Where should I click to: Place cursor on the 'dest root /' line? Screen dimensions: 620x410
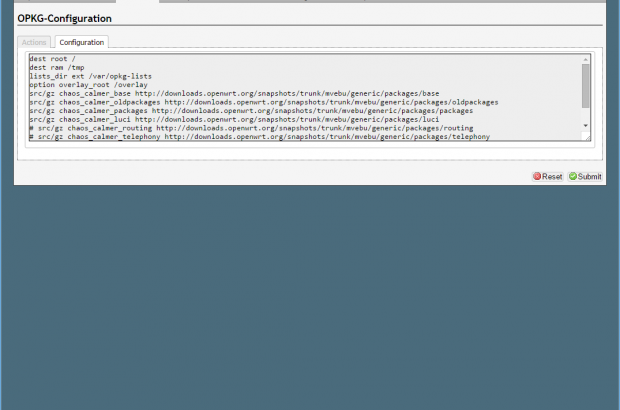click(x=52, y=60)
